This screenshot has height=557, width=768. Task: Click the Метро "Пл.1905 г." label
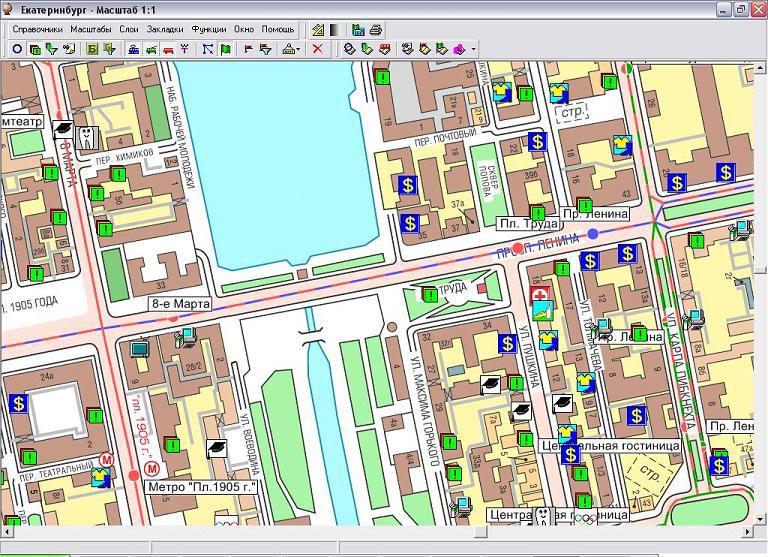click(x=200, y=487)
